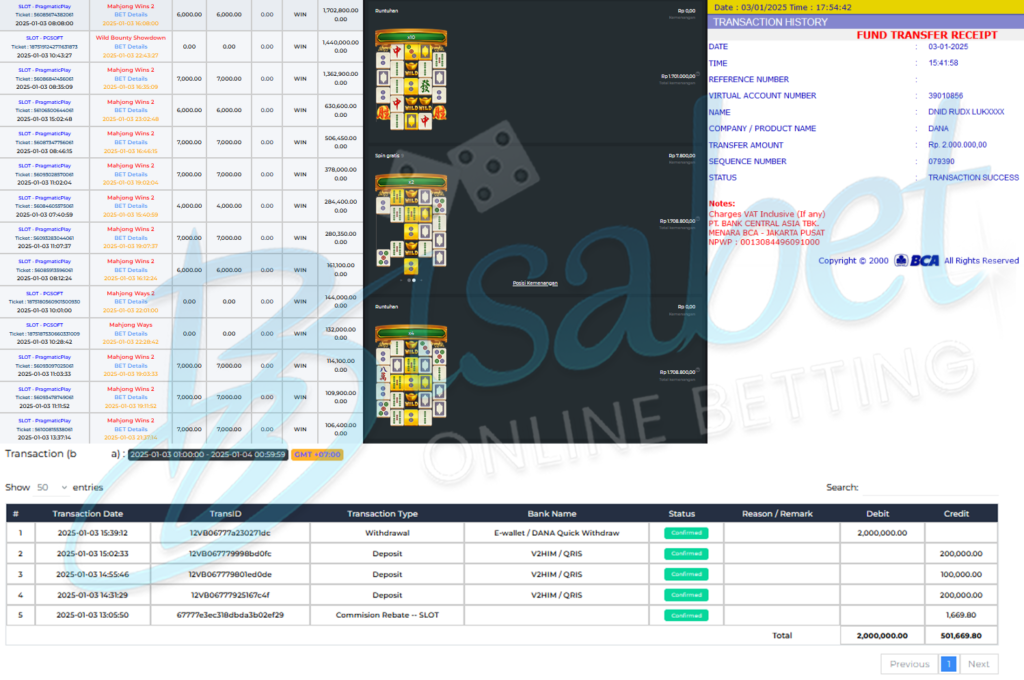This screenshot has height=680, width=1024.
Task: Click Confirmed badge for Commision Rebate row
Action: tap(686, 615)
